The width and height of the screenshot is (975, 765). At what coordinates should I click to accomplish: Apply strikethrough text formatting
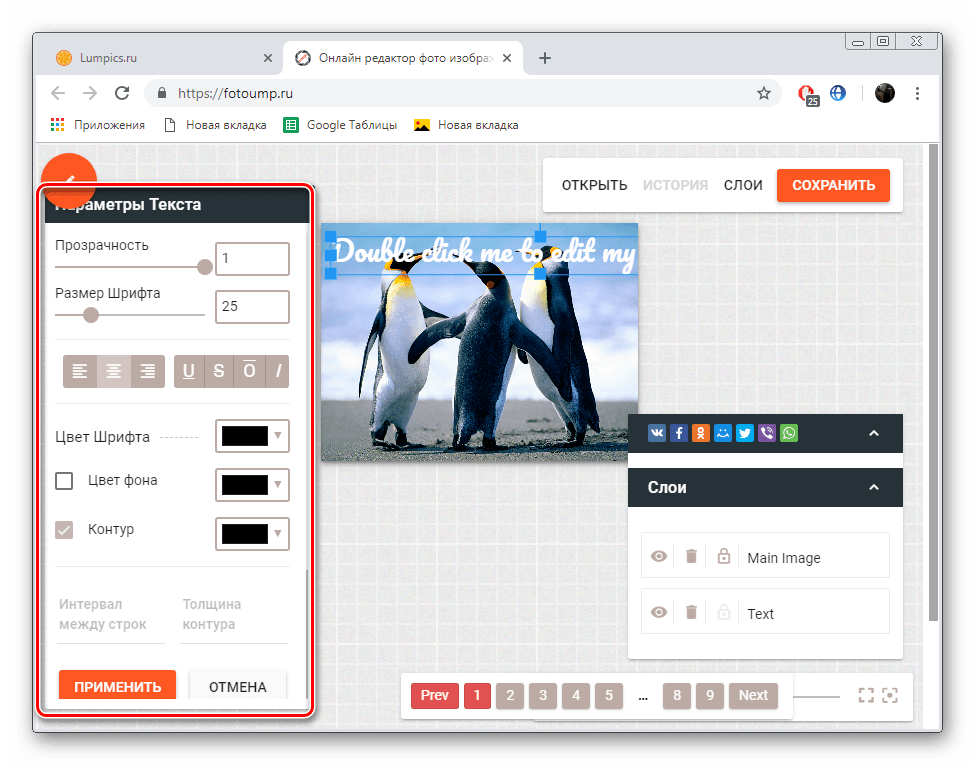coord(218,371)
